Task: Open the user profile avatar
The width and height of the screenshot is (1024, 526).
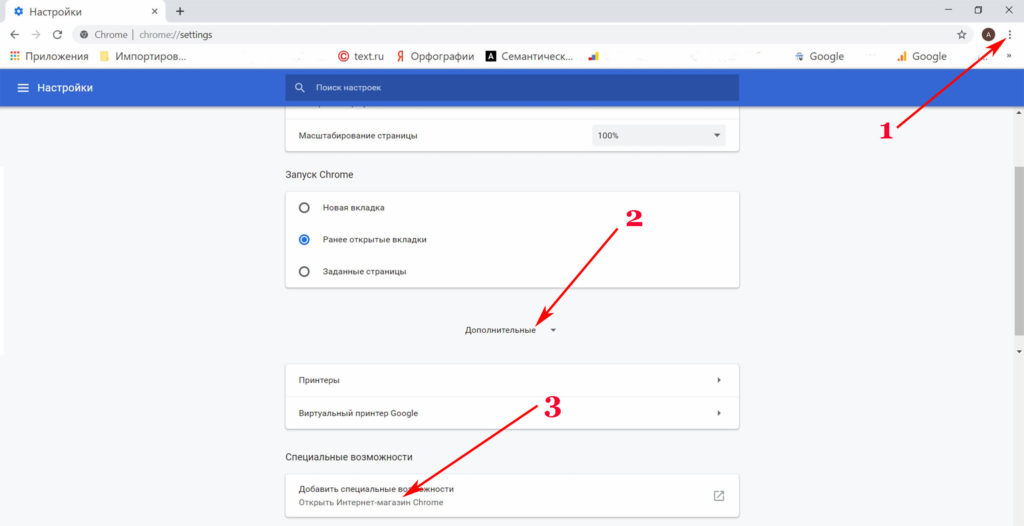Action: click(988, 34)
